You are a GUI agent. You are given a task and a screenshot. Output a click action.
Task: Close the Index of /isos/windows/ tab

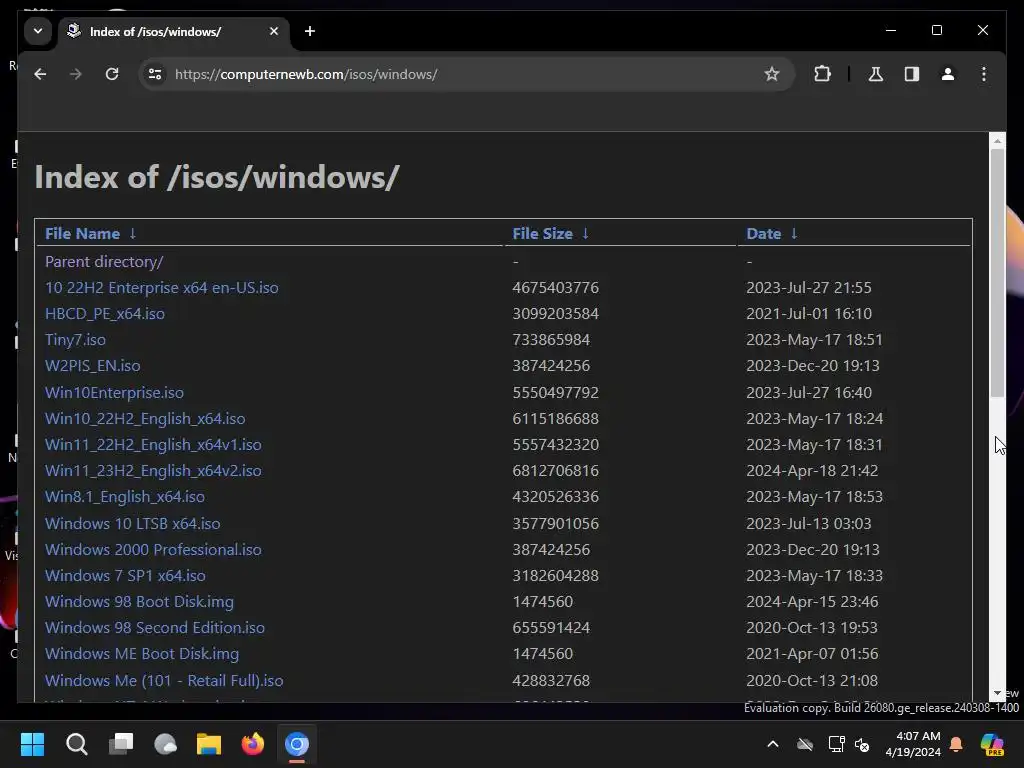[x=274, y=31]
